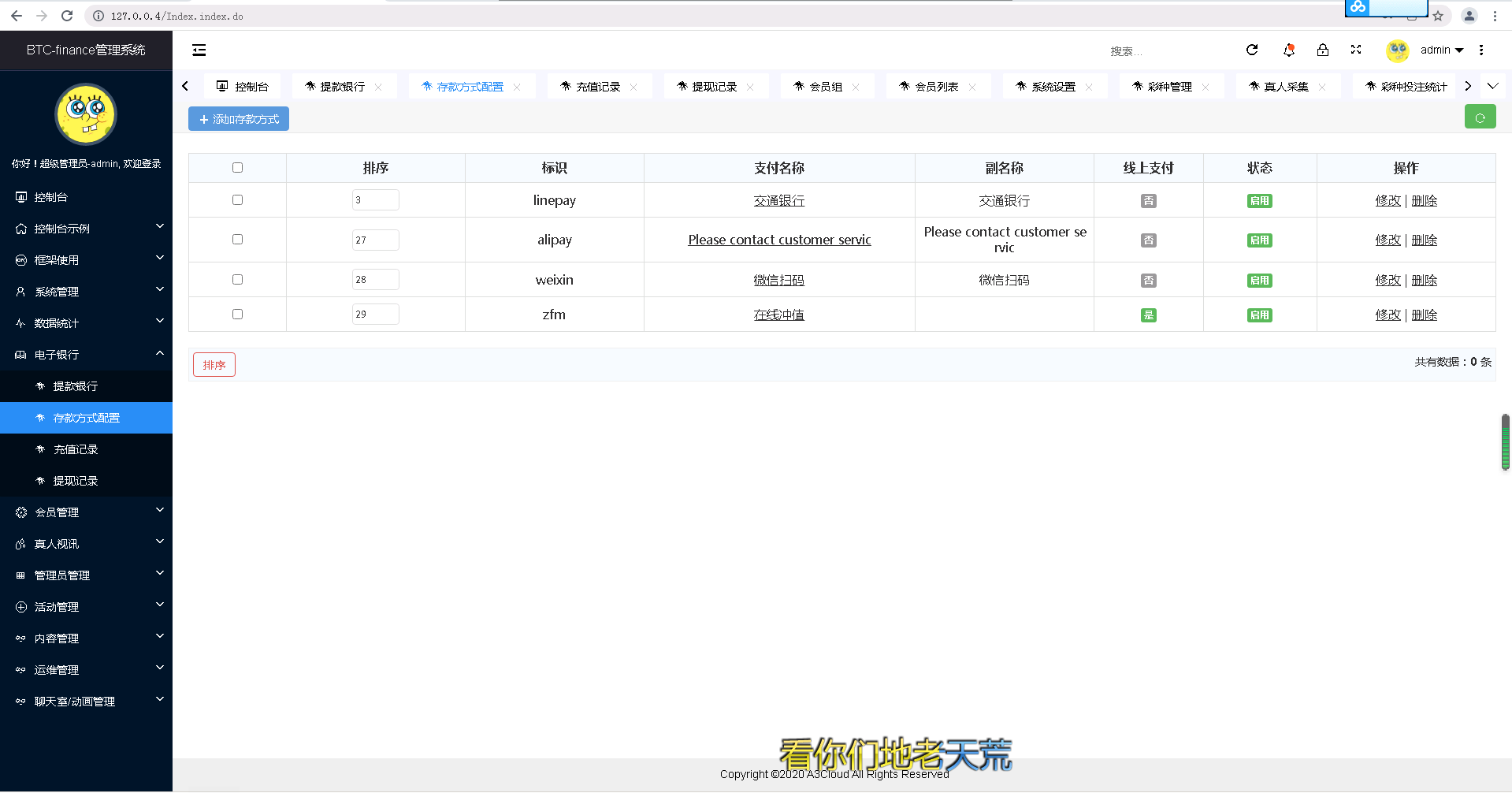Tick the select-all checkbox in table header

tap(237, 168)
